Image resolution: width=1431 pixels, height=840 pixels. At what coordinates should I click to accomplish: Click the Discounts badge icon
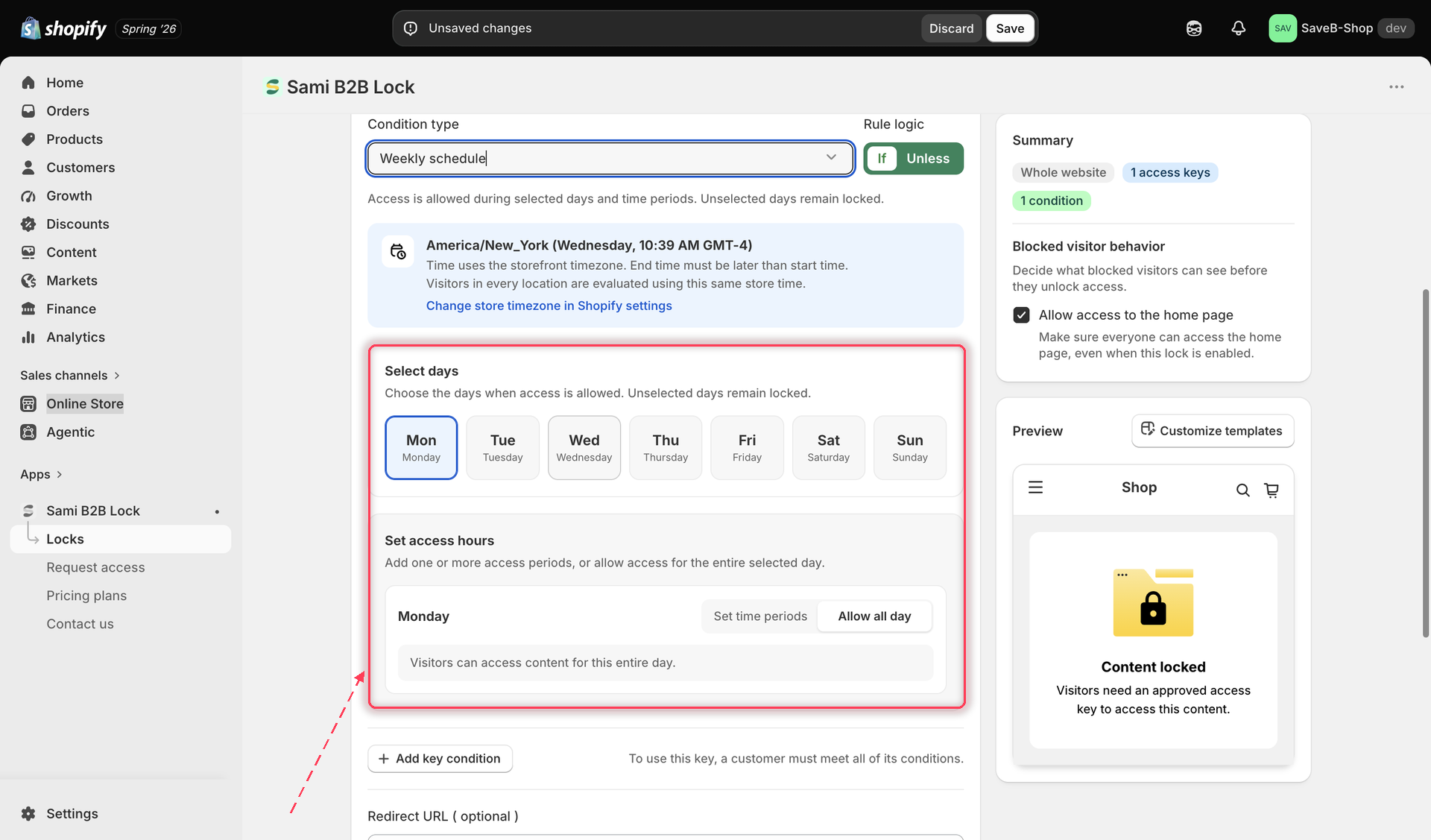coord(28,224)
